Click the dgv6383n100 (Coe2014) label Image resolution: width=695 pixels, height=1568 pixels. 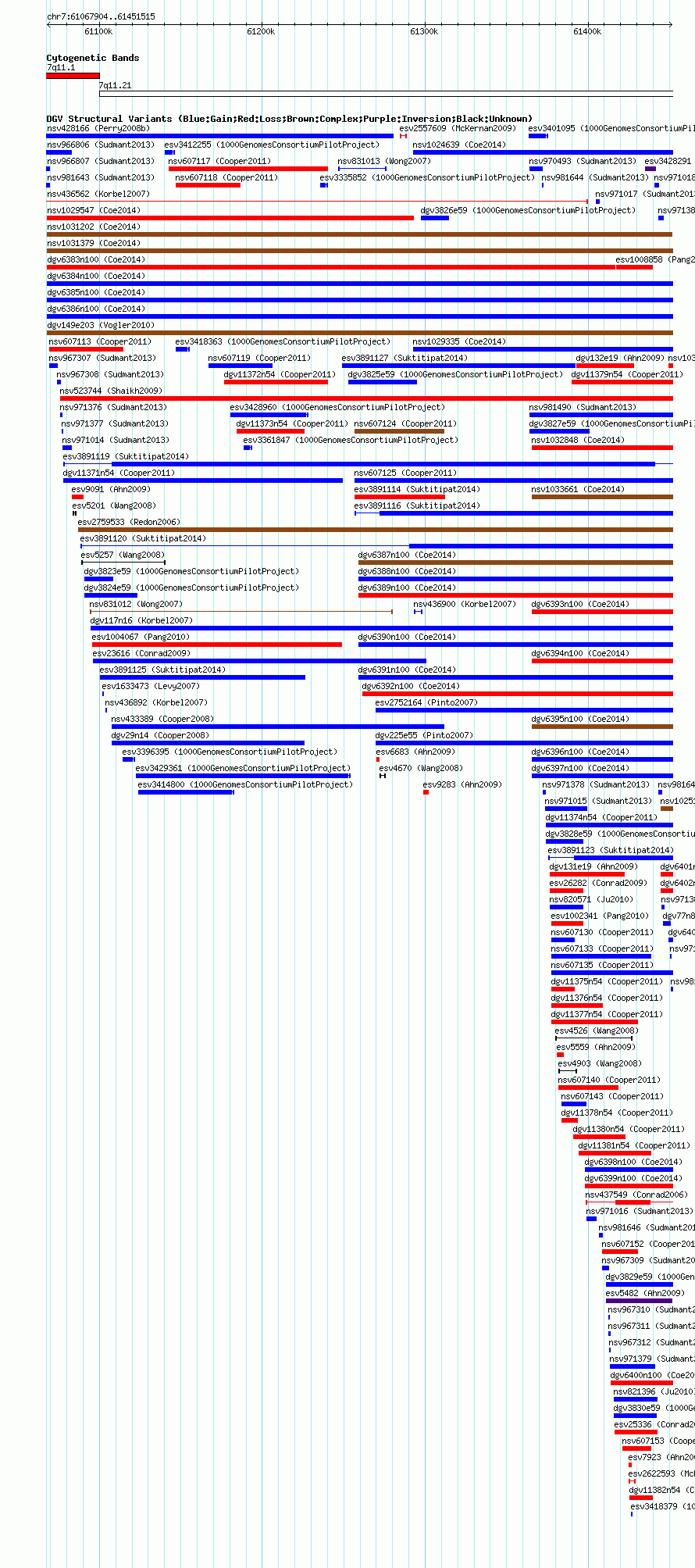click(96, 259)
